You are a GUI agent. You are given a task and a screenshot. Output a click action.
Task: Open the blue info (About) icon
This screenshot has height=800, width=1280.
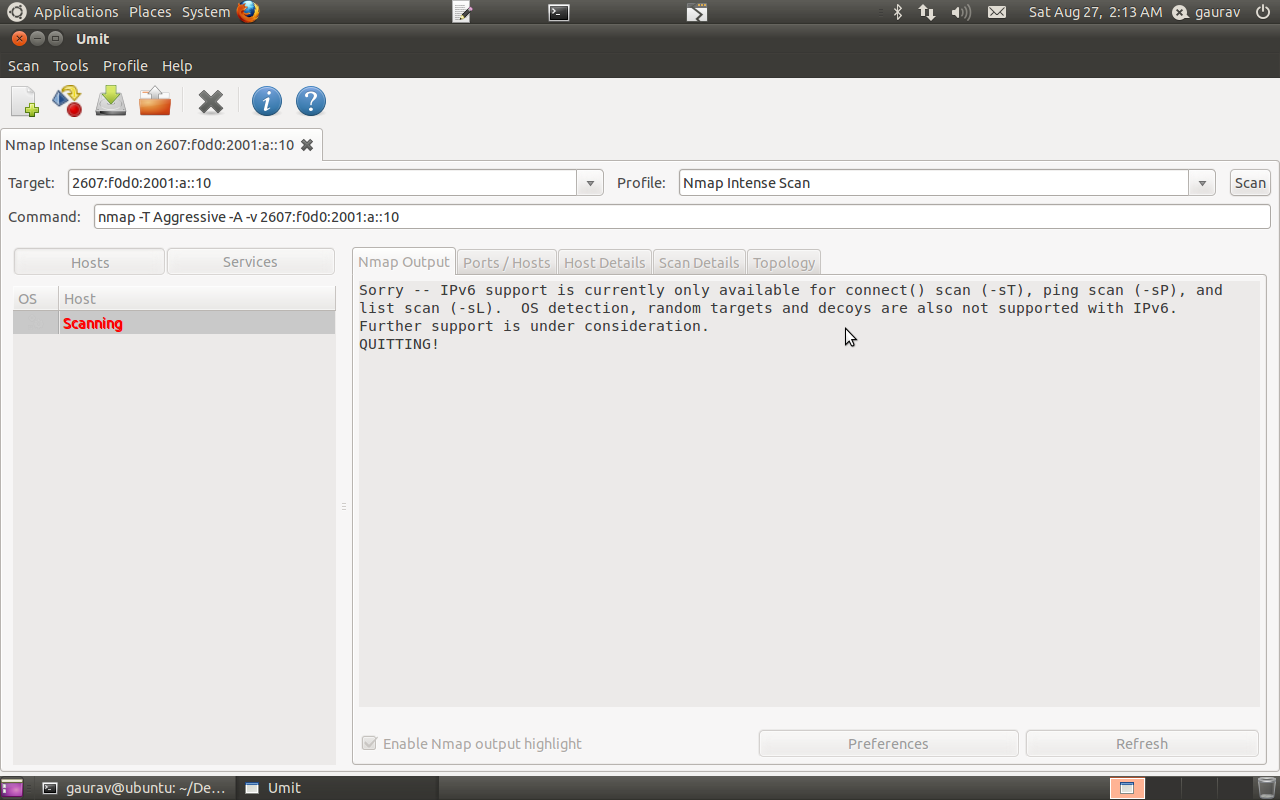pyautogui.click(x=266, y=101)
